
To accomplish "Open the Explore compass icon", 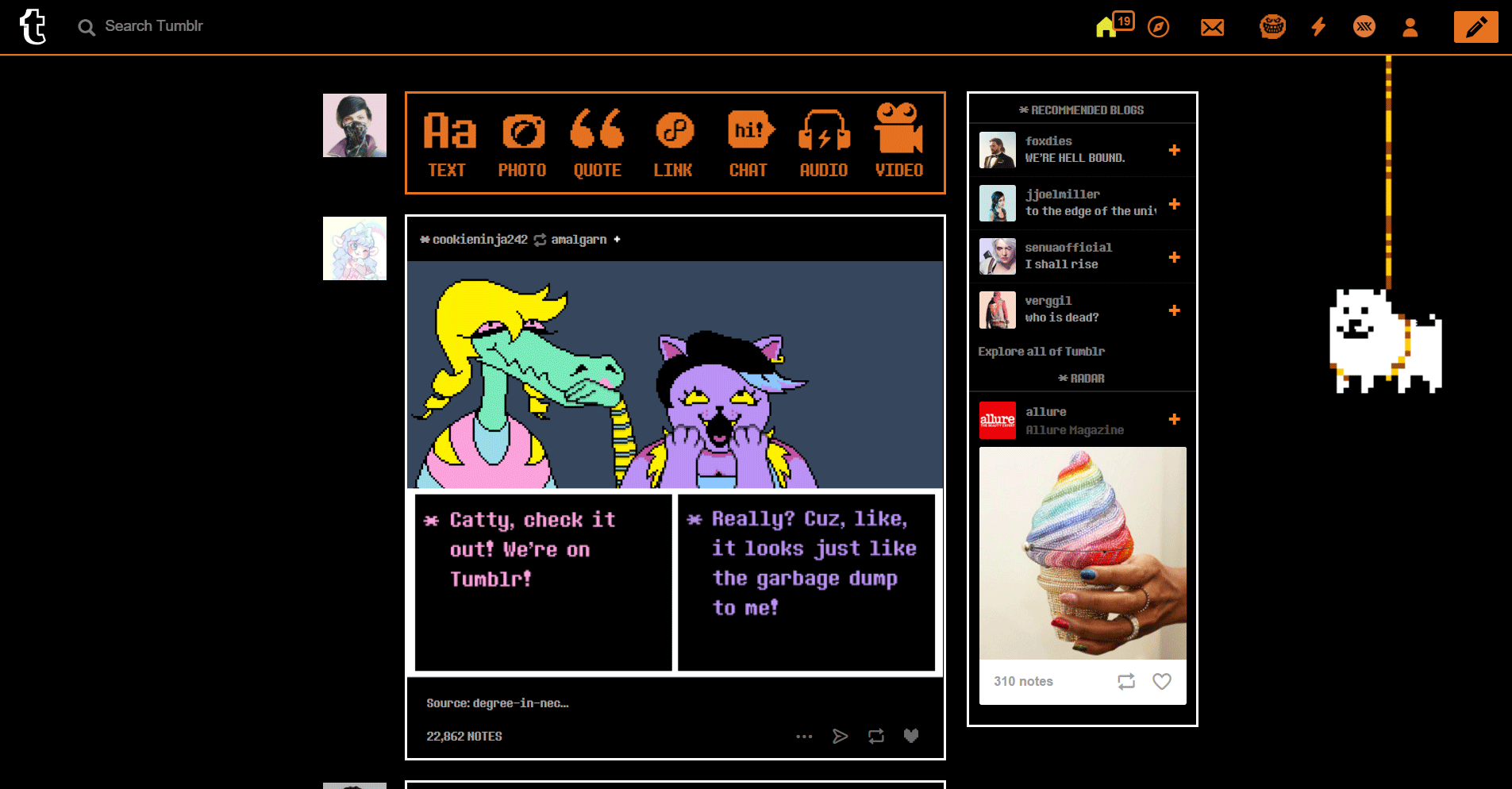I will [x=1158, y=26].
